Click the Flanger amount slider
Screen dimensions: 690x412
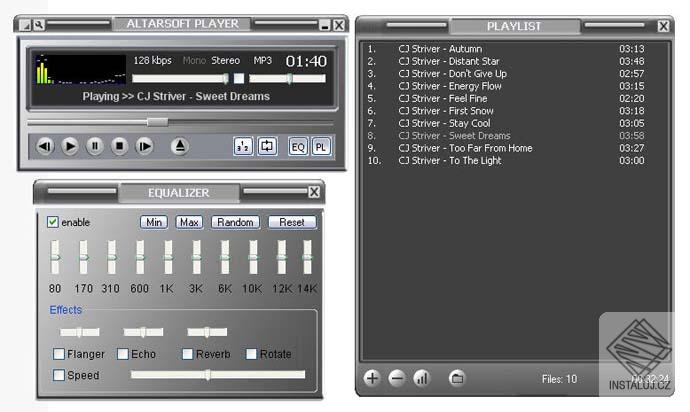pyautogui.click(x=80, y=332)
